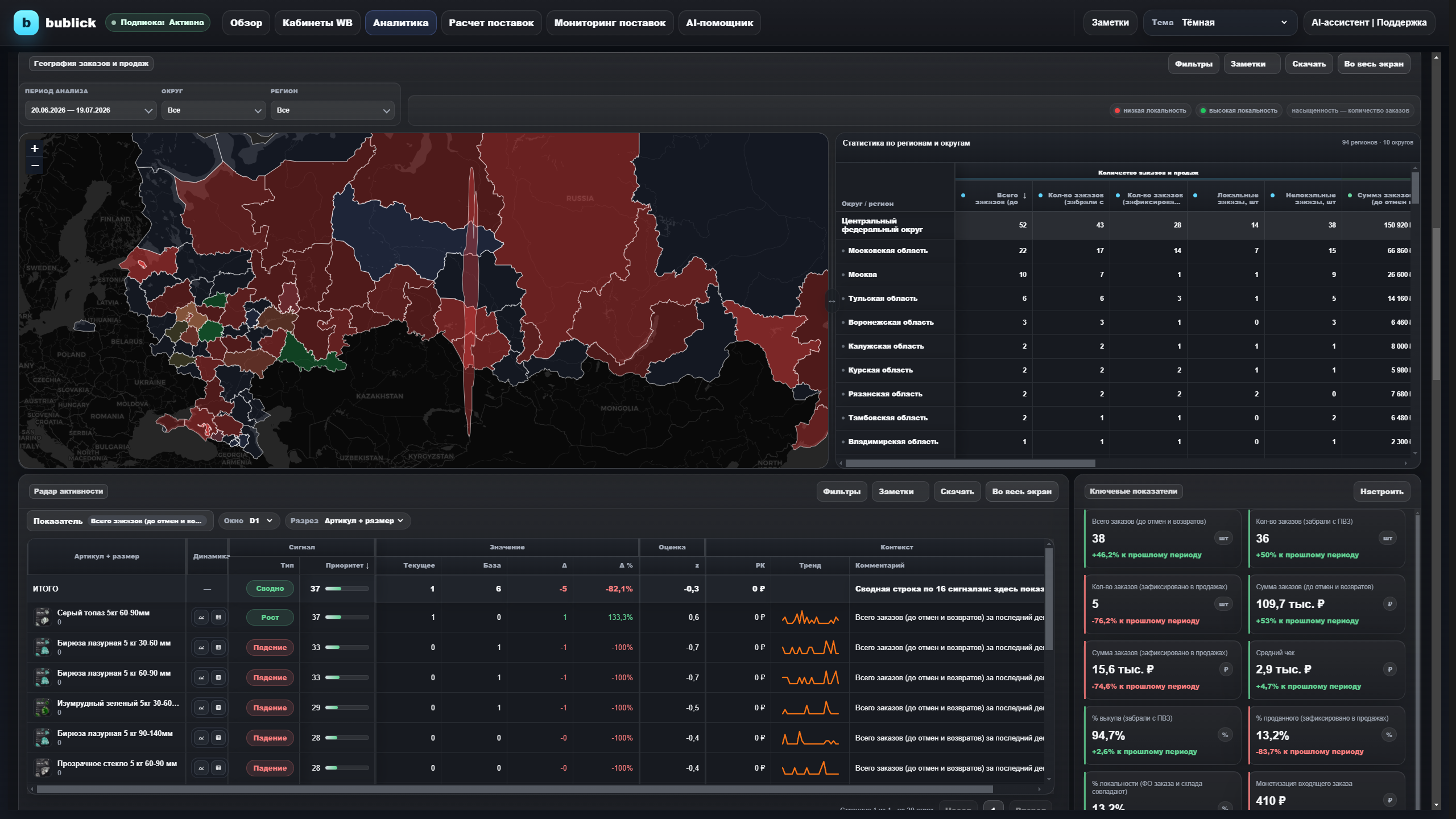The image size is (1456, 819).
Task: Toggle the низкая локальность legend filter
Action: 1150,110
